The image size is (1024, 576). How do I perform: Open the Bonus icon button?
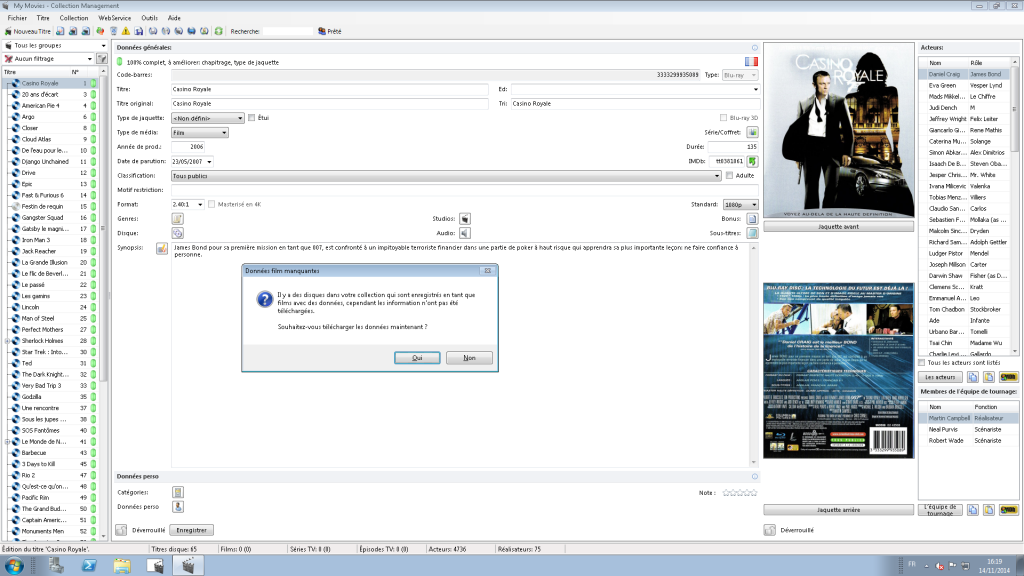coord(752,219)
